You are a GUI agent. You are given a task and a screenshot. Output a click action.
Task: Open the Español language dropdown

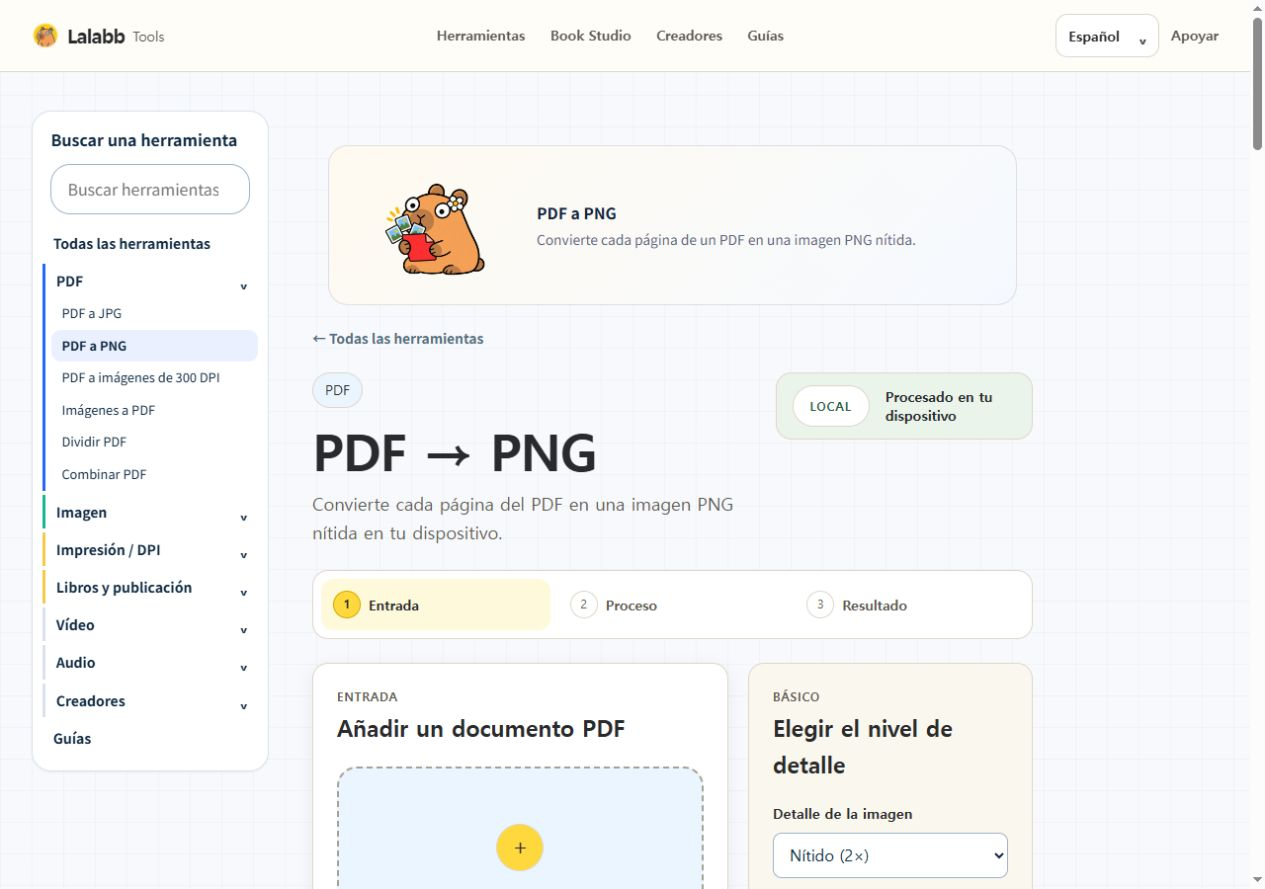[1107, 36]
